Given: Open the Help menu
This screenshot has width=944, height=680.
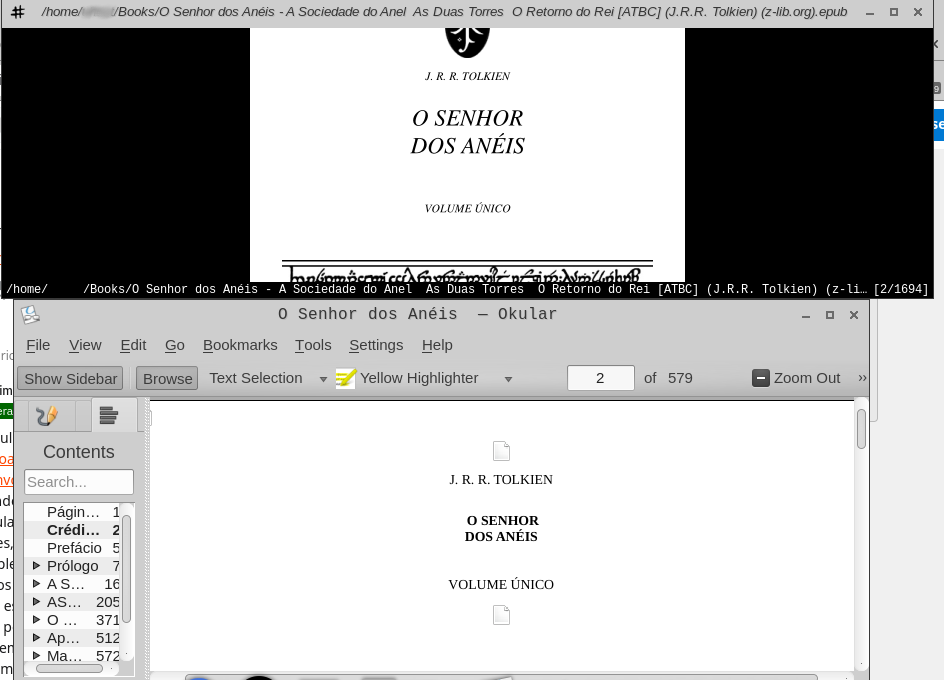Looking at the screenshot, I should point(437,345).
